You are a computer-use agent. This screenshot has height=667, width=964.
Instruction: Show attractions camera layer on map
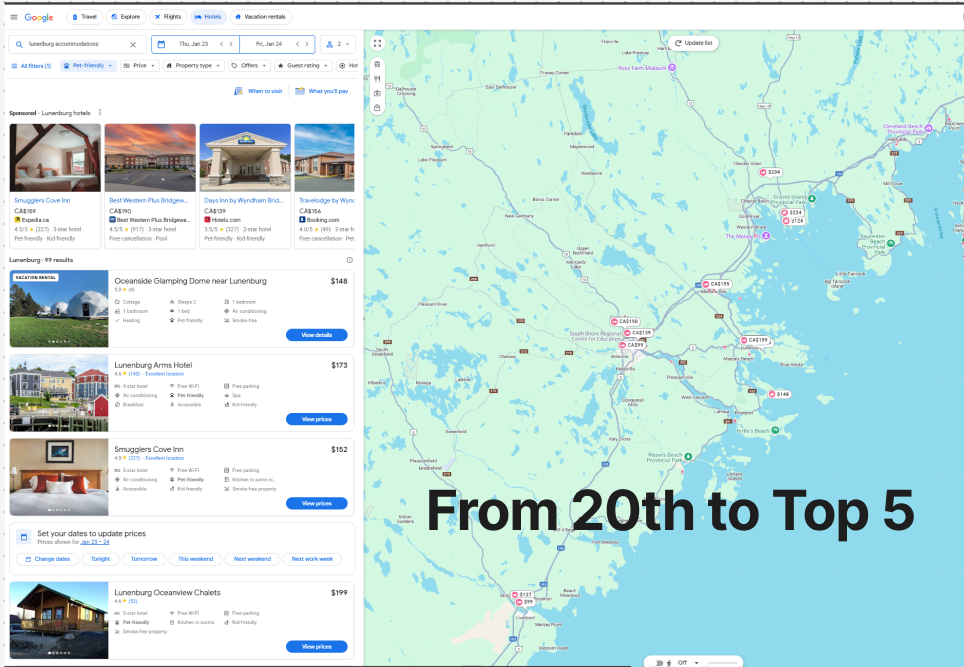pos(377,93)
